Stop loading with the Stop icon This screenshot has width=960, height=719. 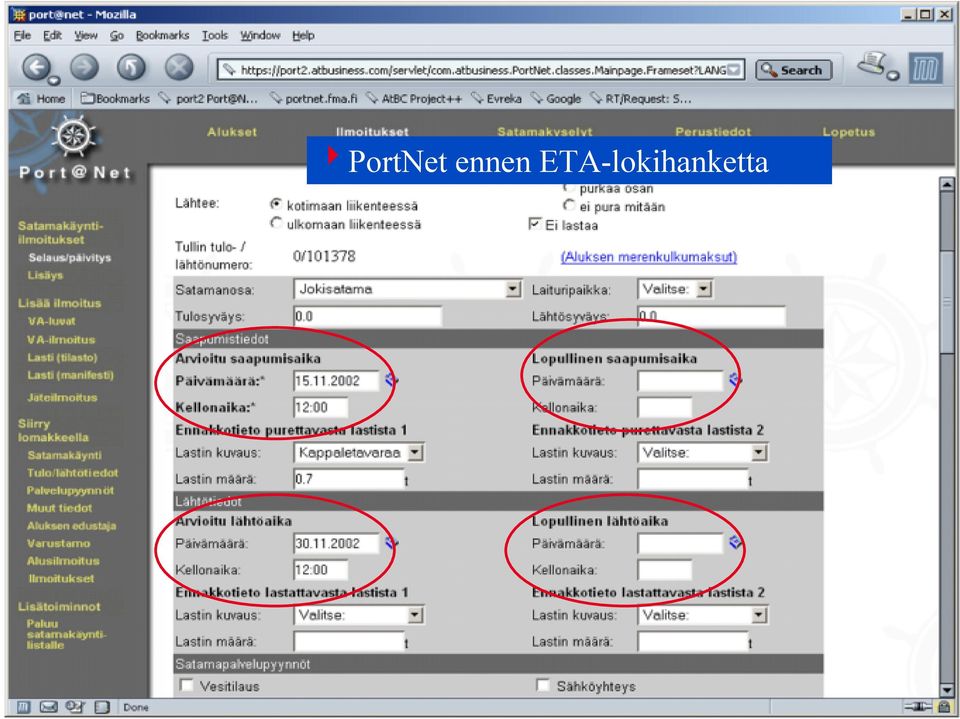pos(179,67)
